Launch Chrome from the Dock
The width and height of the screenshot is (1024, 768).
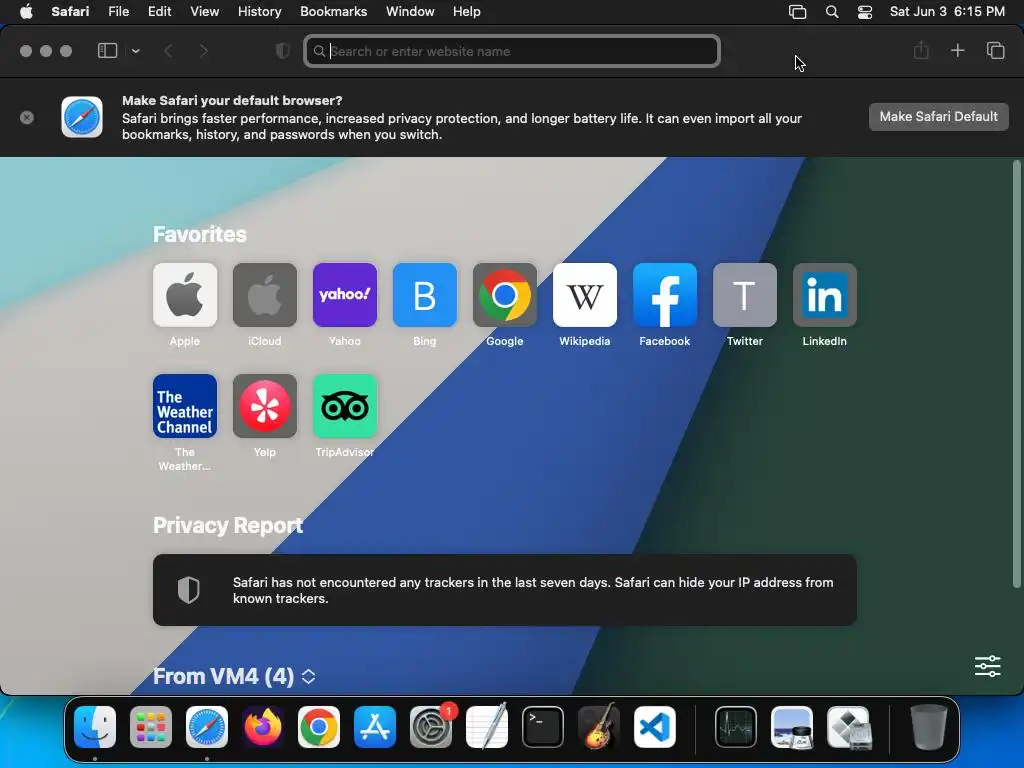319,727
